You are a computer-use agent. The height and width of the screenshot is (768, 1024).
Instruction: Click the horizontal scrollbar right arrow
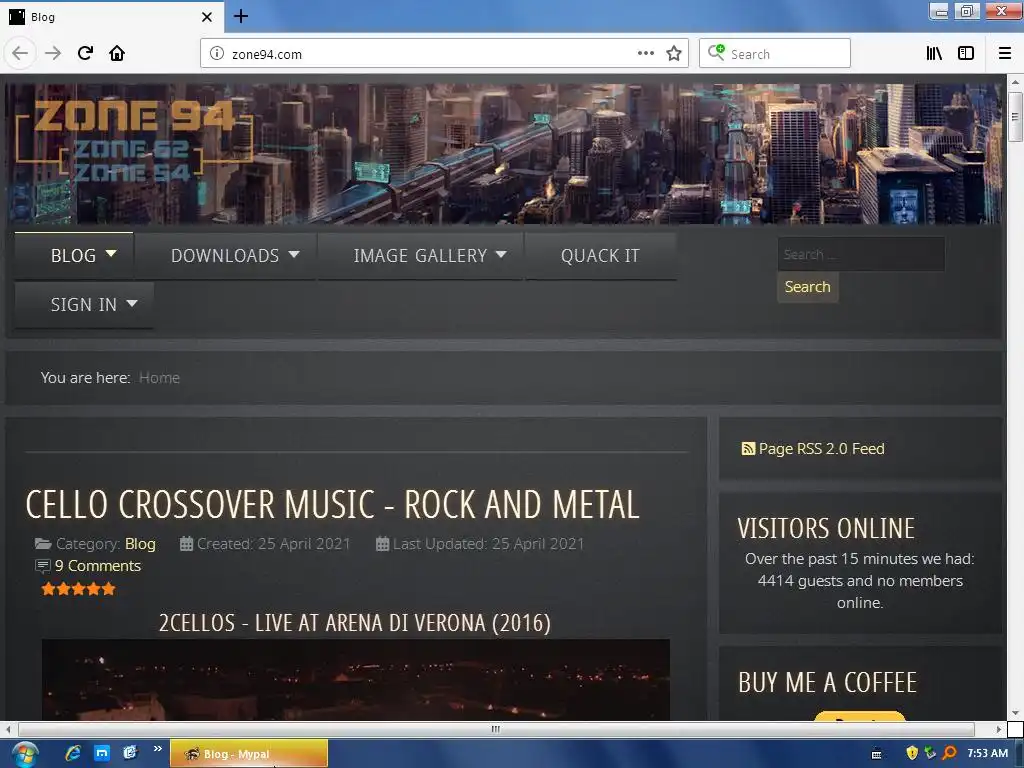[999, 729]
